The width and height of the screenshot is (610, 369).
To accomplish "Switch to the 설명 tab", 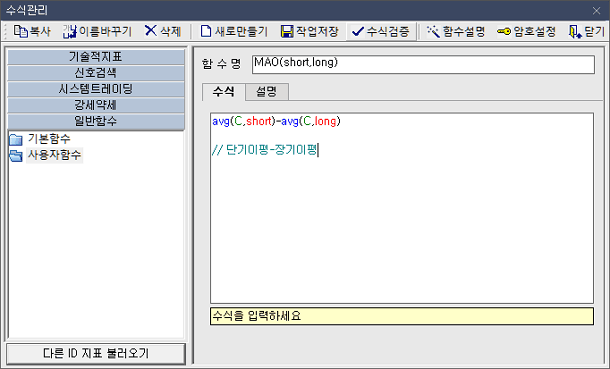I will point(267,92).
